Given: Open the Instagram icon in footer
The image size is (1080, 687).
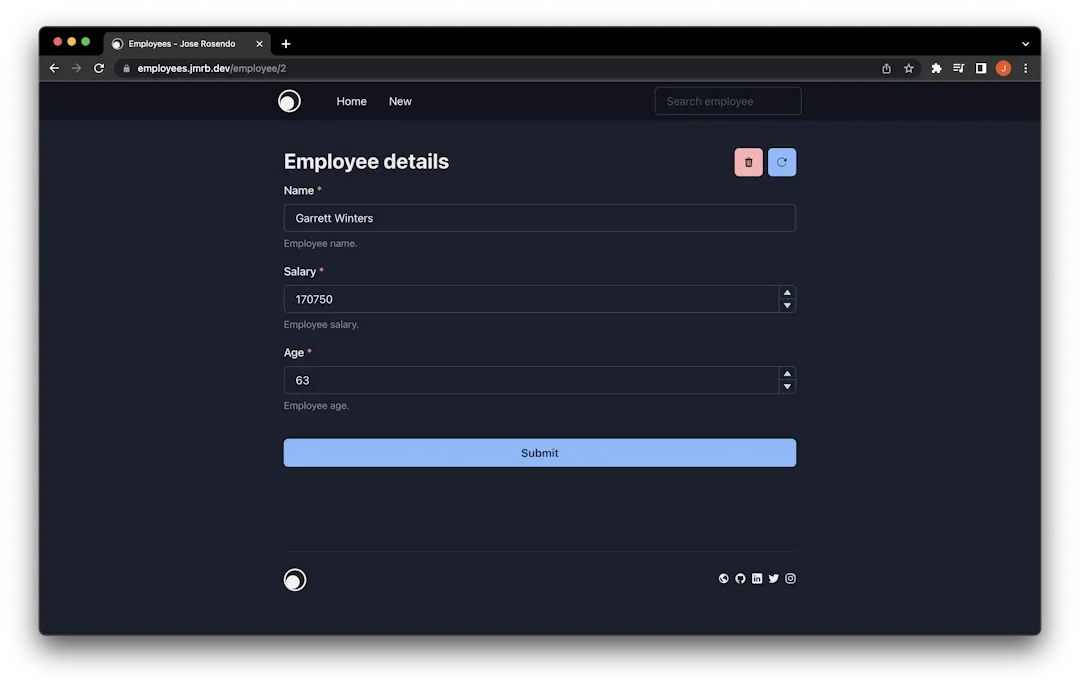Looking at the screenshot, I should point(791,579).
